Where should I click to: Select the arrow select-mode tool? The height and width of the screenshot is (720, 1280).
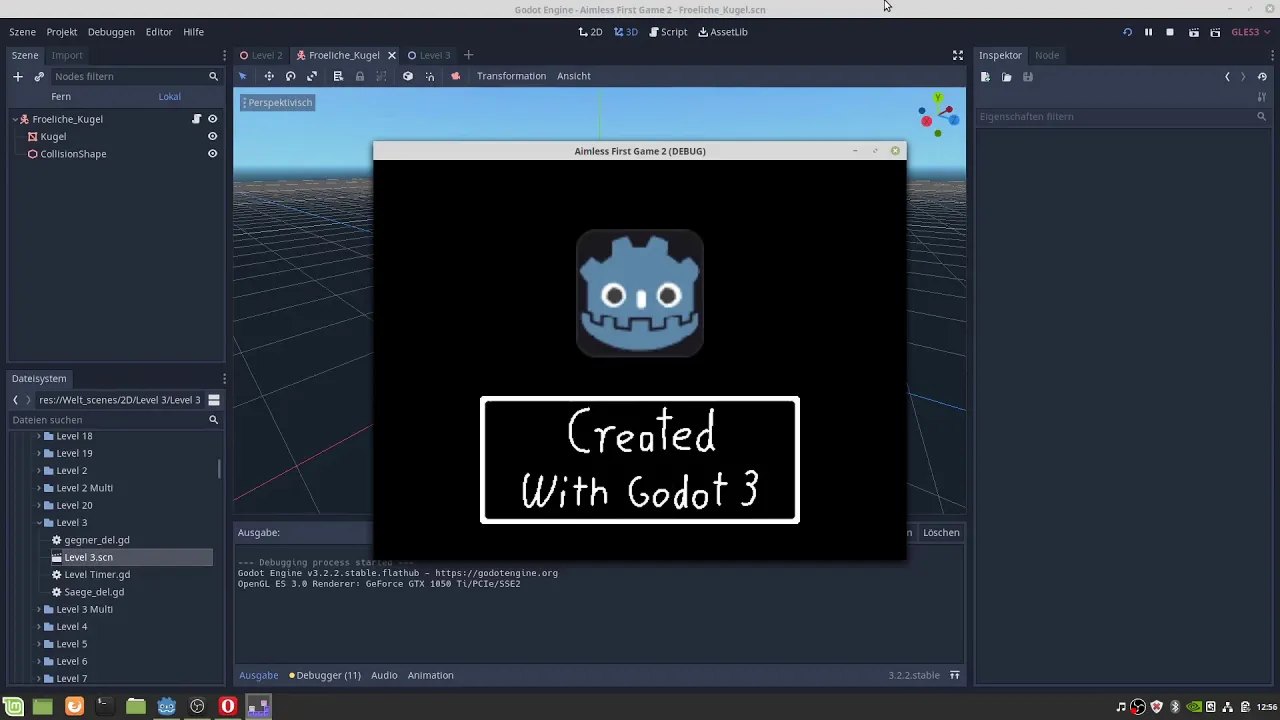[242, 76]
